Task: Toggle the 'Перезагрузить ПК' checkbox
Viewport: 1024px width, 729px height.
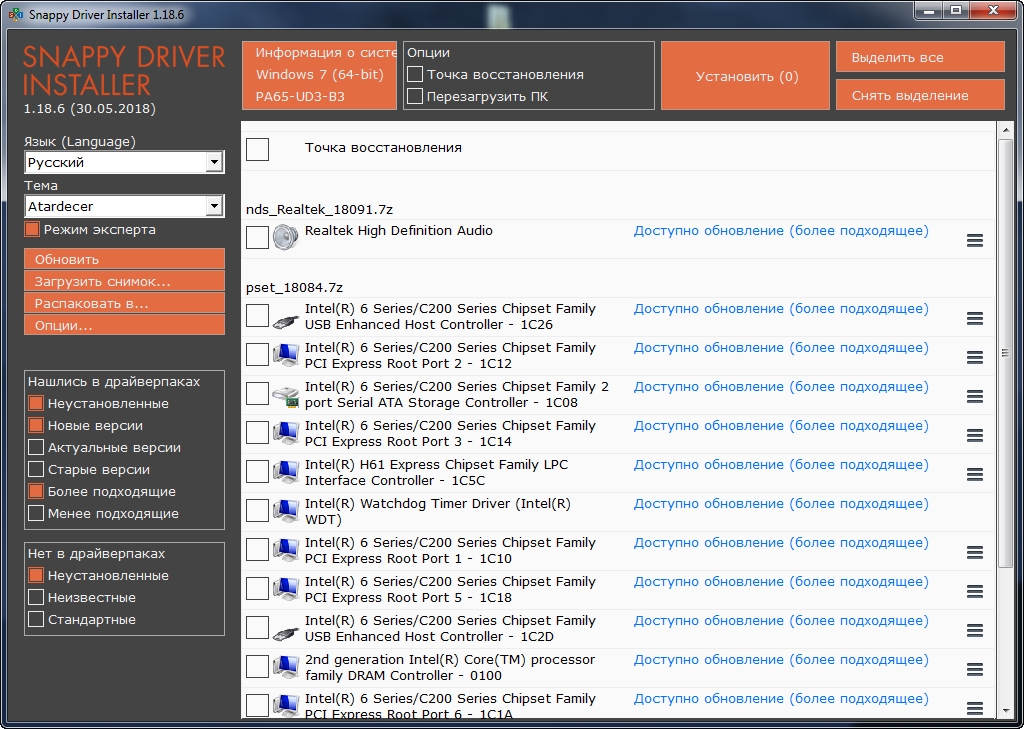Action: pos(415,97)
